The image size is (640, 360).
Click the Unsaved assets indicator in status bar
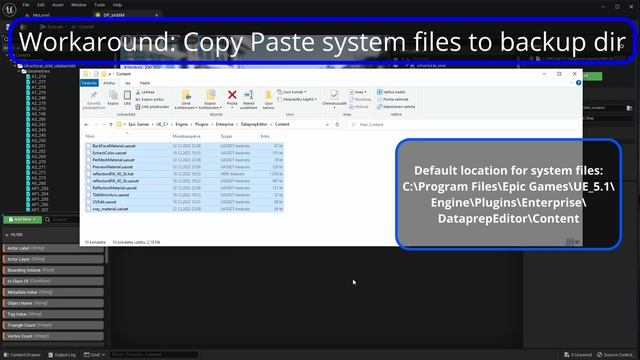578,355
